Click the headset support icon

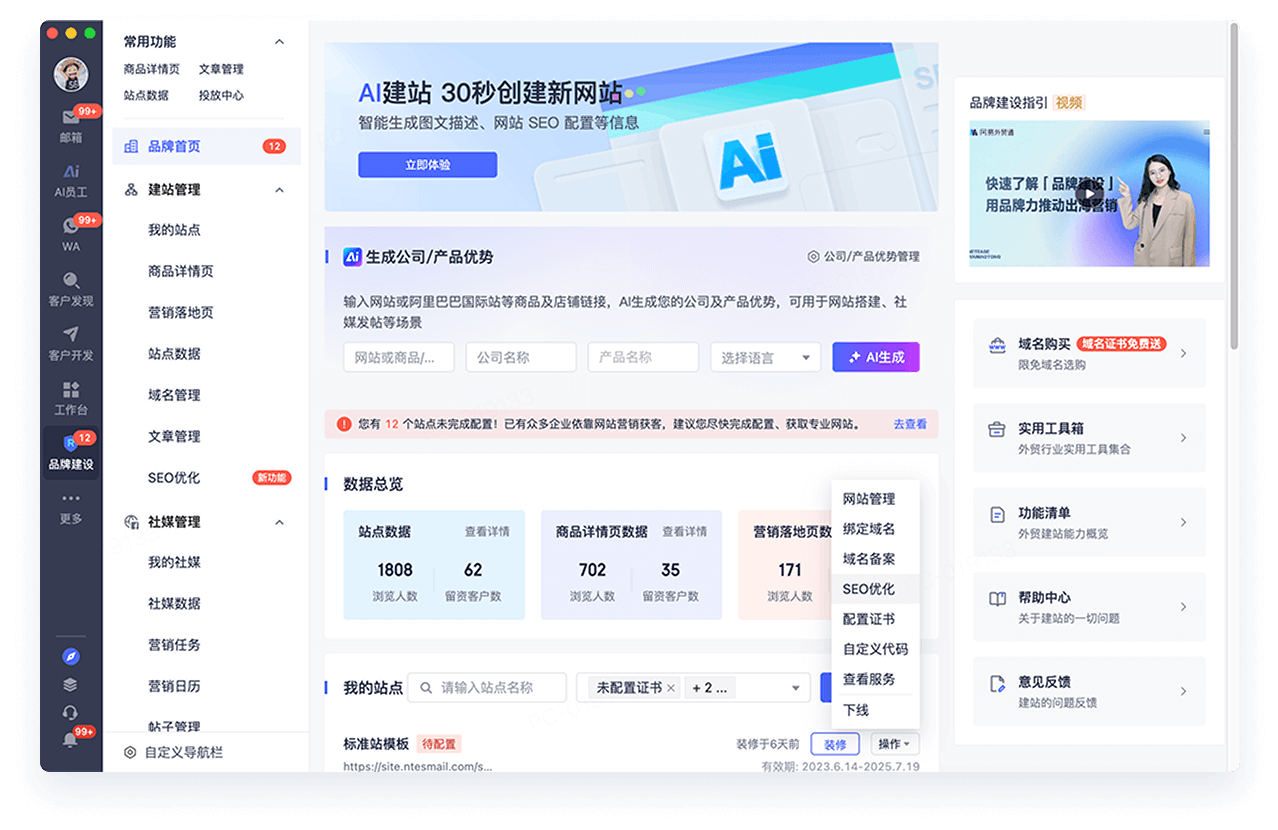71,712
